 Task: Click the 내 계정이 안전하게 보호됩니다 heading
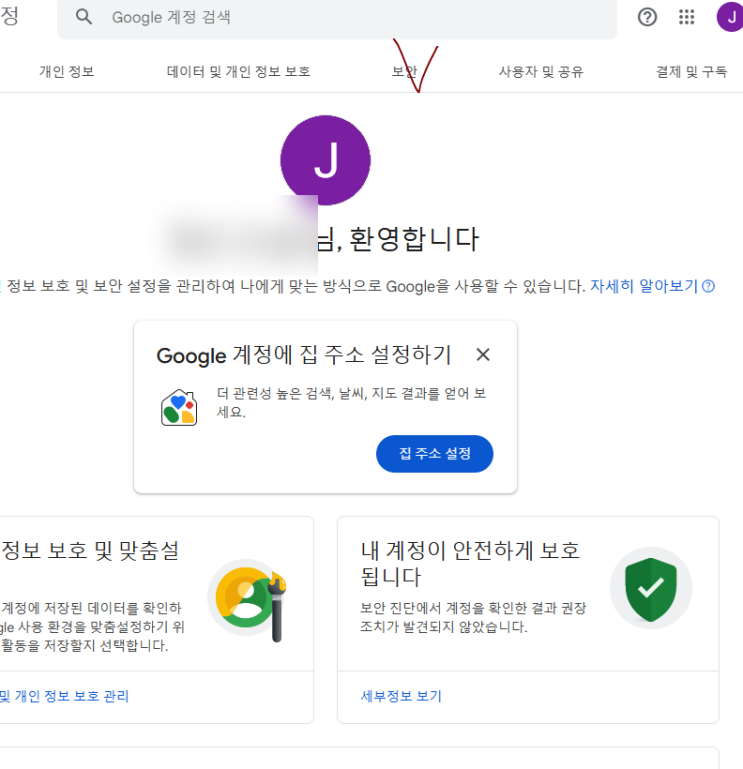[x=470, y=564]
